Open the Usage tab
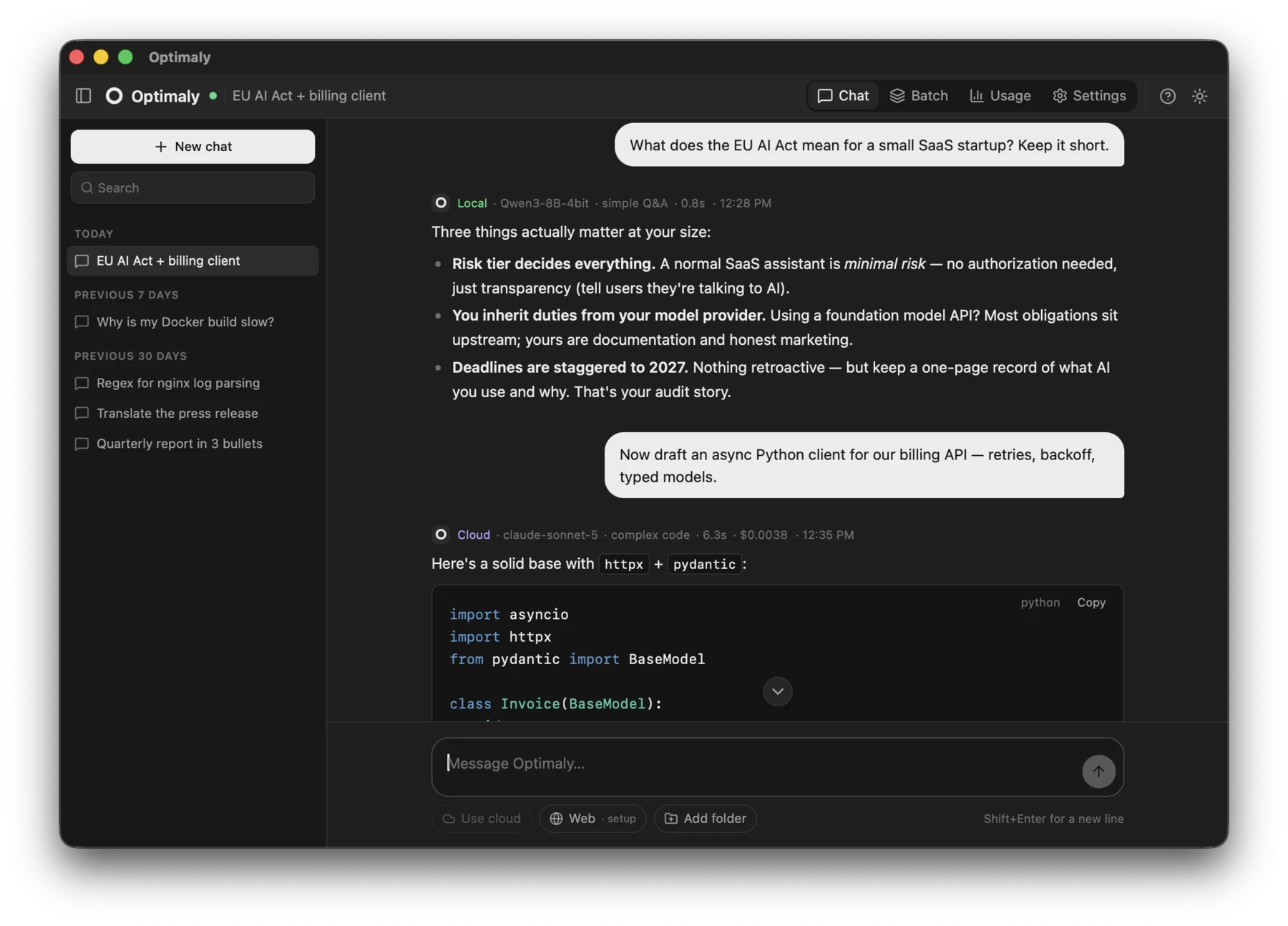This screenshot has height=926, width=1288. pos(1000,96)
